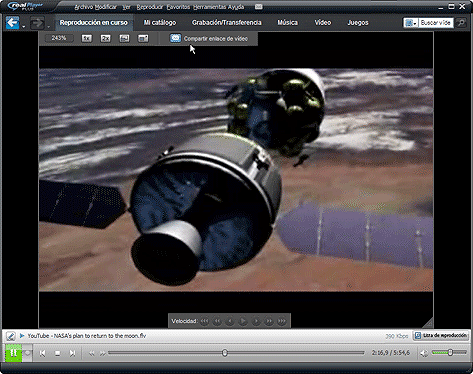Skip to the next clip
Screen dimensions: 473x374
click(72, 353)
